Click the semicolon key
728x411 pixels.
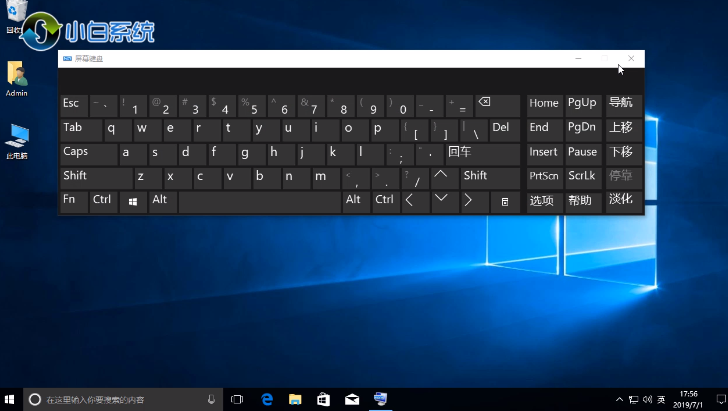400,154
